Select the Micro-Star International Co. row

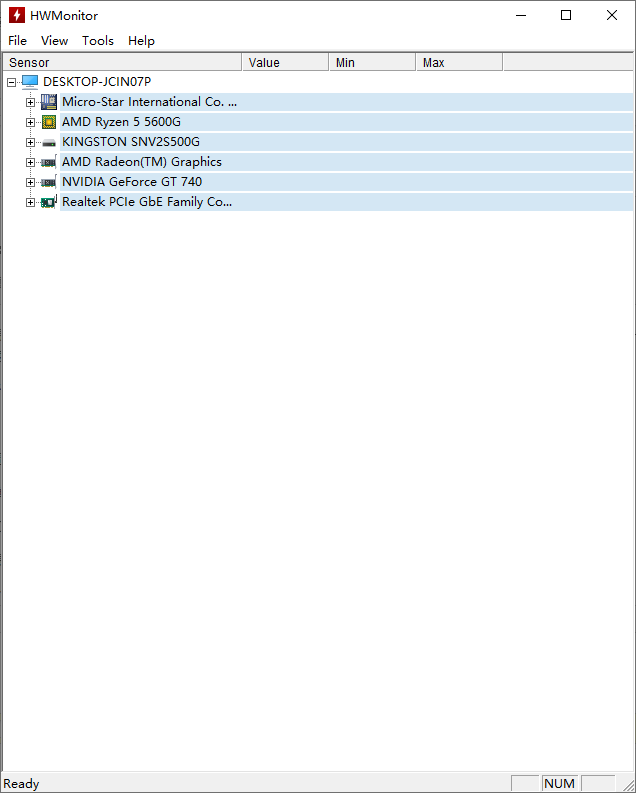pos(346,102)
